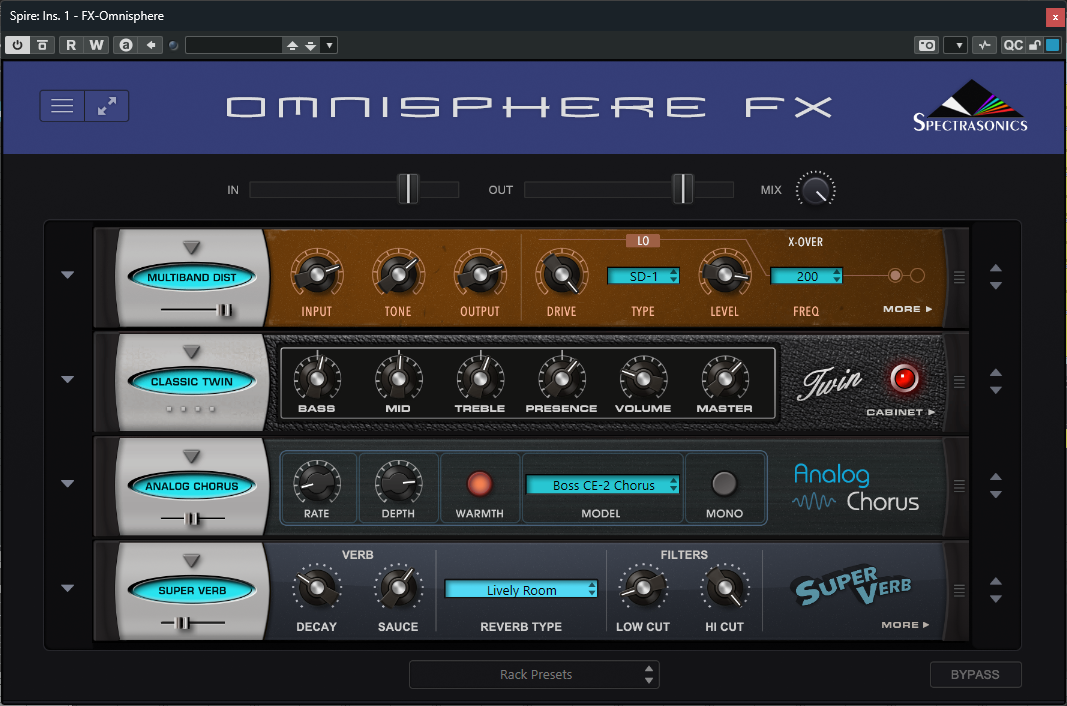Click the hamburger menu icon in header
The image size is (1067, 706).
click(62, 106)
